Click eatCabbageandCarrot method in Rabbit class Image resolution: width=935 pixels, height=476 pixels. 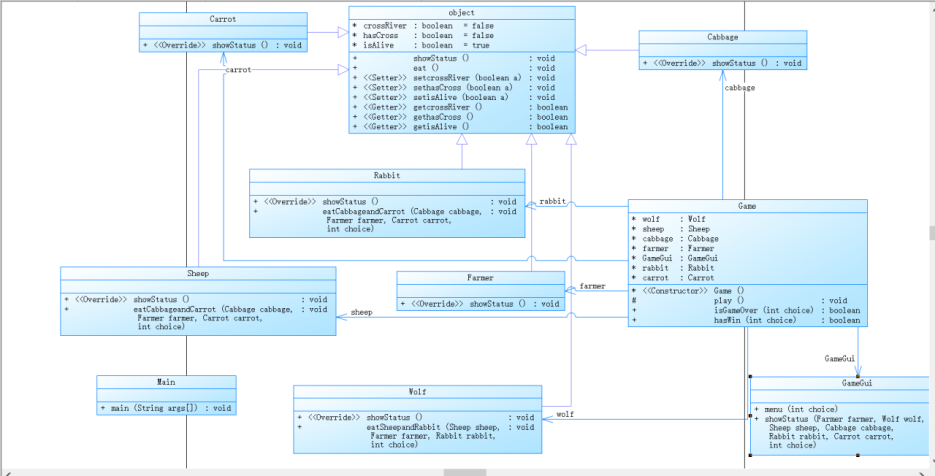(x=385, y=220)
